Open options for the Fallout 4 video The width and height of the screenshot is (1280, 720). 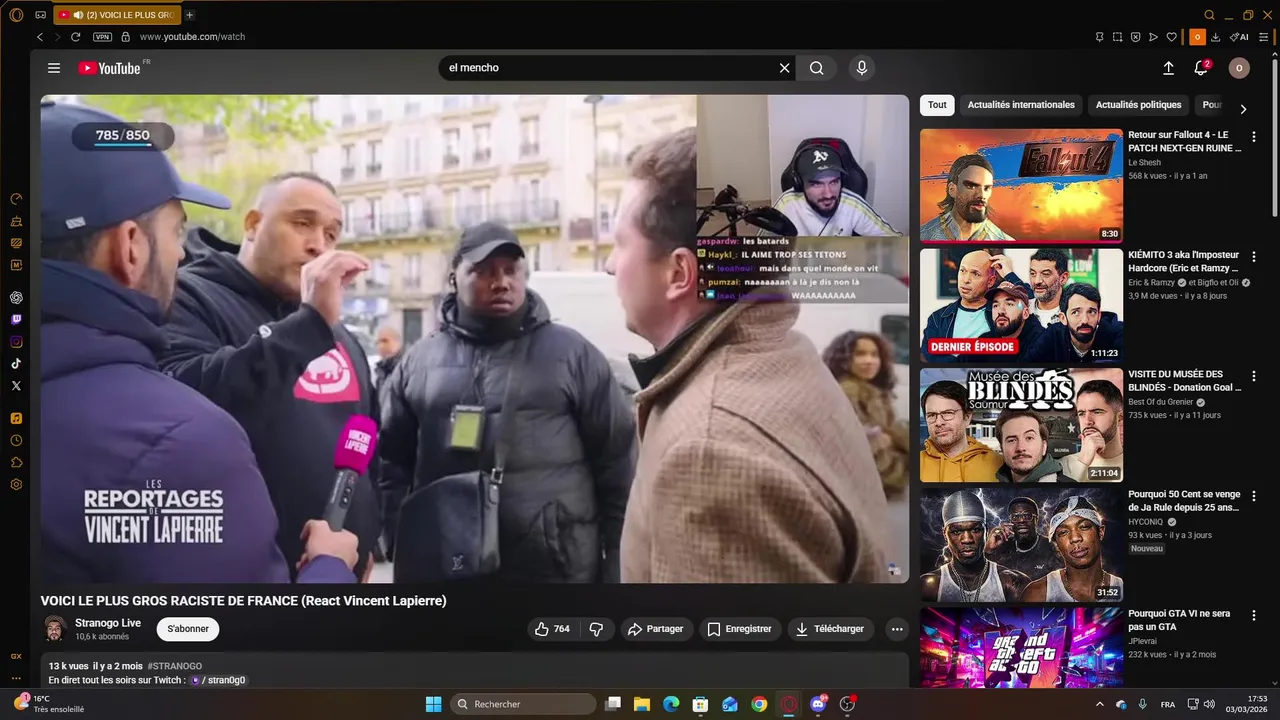click(x=1254, y=137)
